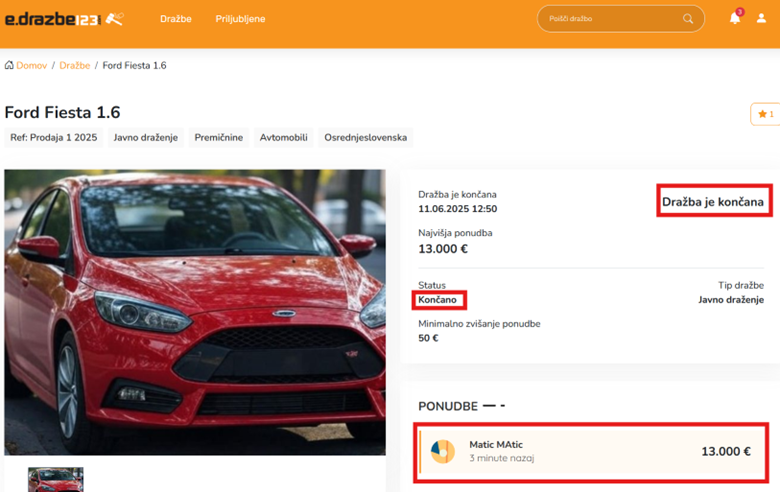Select the Avtomobili tag

[283, 138]
